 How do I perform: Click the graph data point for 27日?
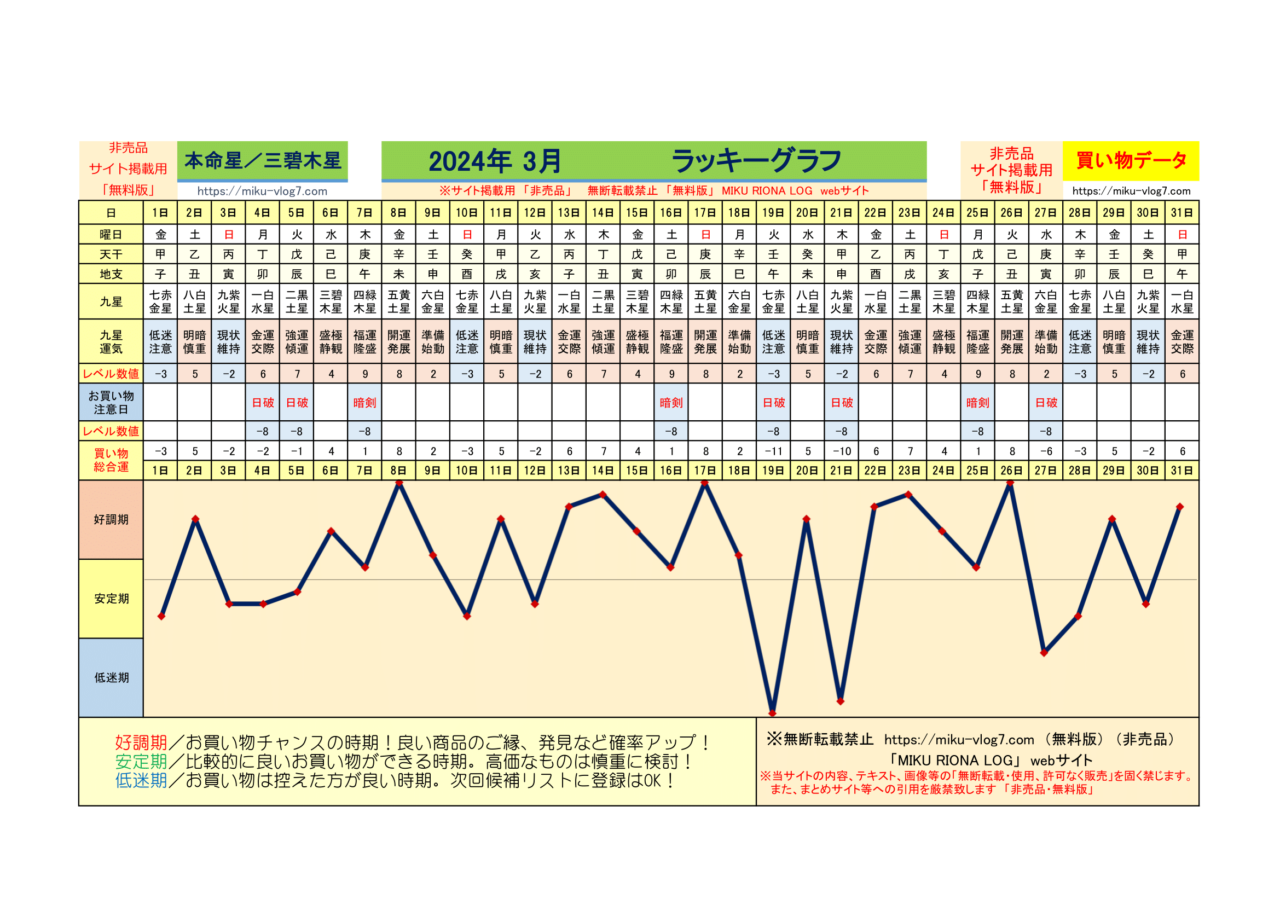click(x=1045, y=652)
